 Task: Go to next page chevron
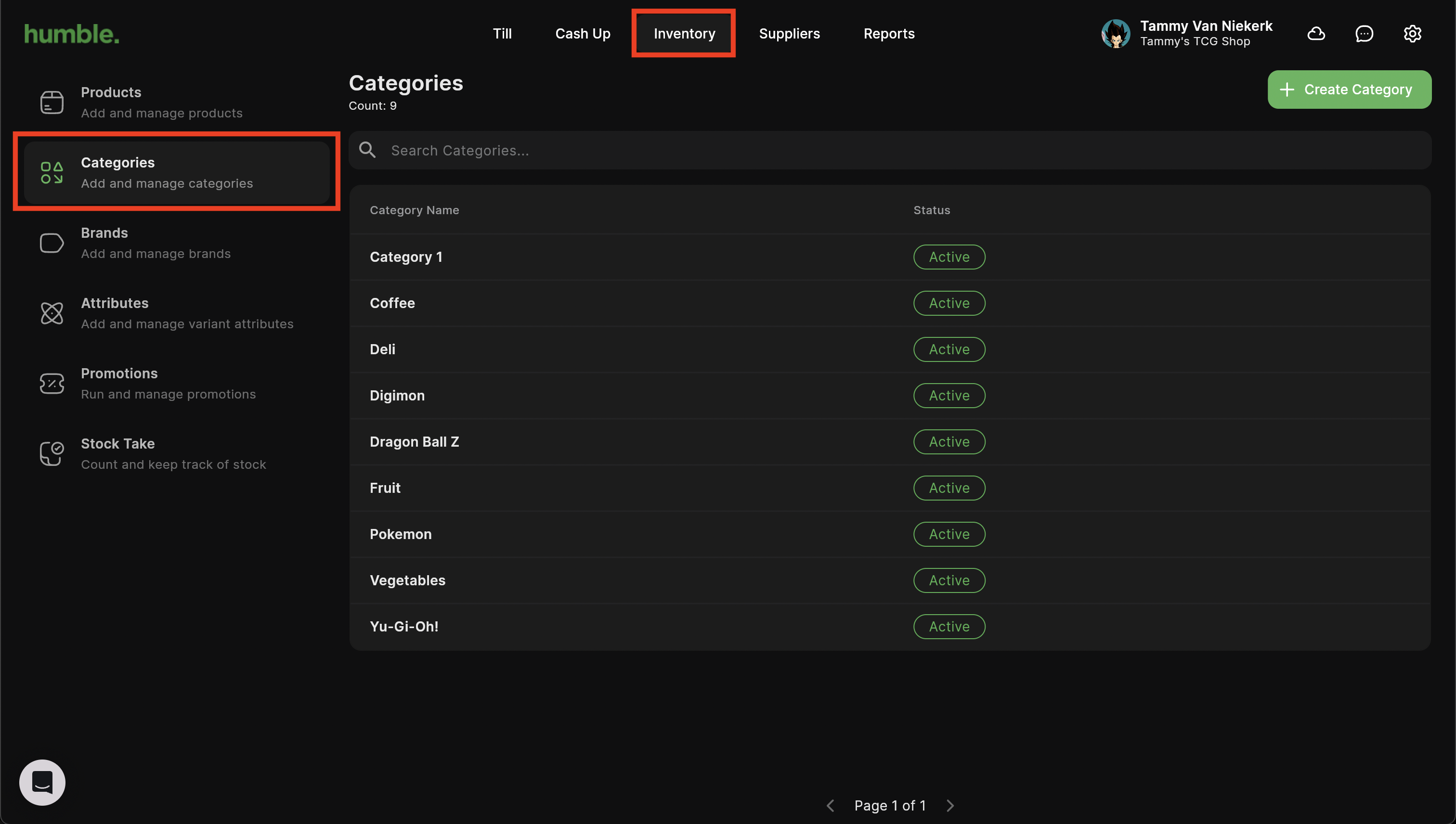pyautogui.click(x=950, y=805)
